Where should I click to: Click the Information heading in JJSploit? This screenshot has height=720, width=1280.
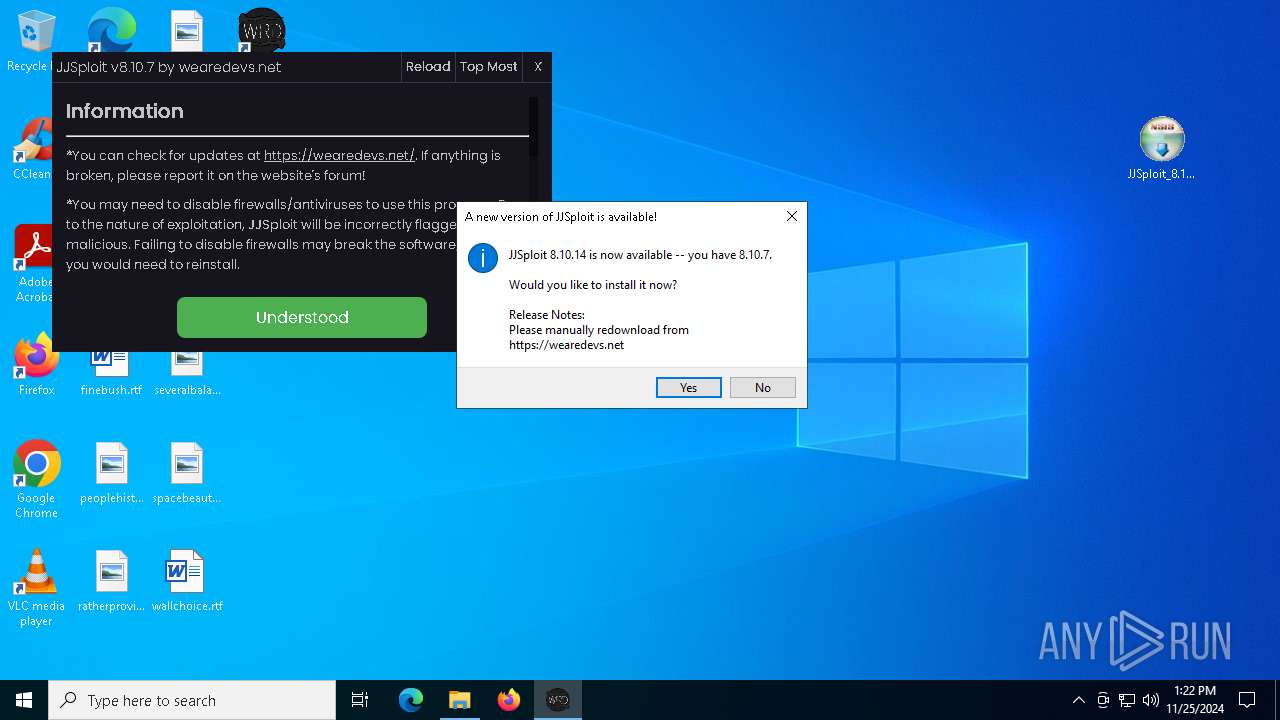[125, 111]
